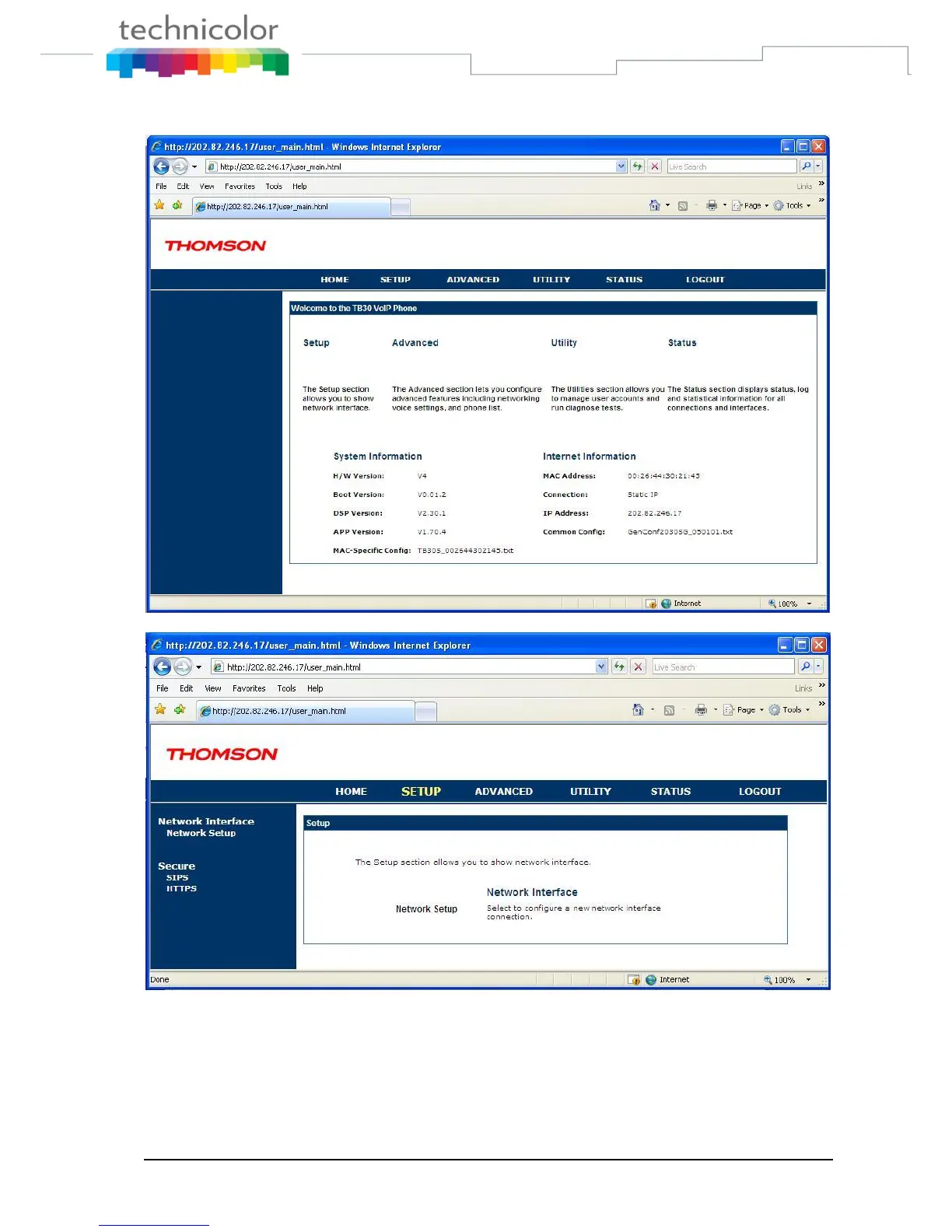Open SIPS under Secure in sidebar
Viewport: 952px width, 1232px height.
(x=177, y=878)
